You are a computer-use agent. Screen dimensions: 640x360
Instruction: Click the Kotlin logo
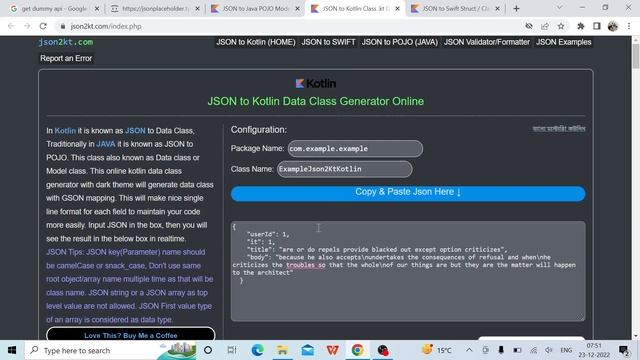[x=316, y=83]
